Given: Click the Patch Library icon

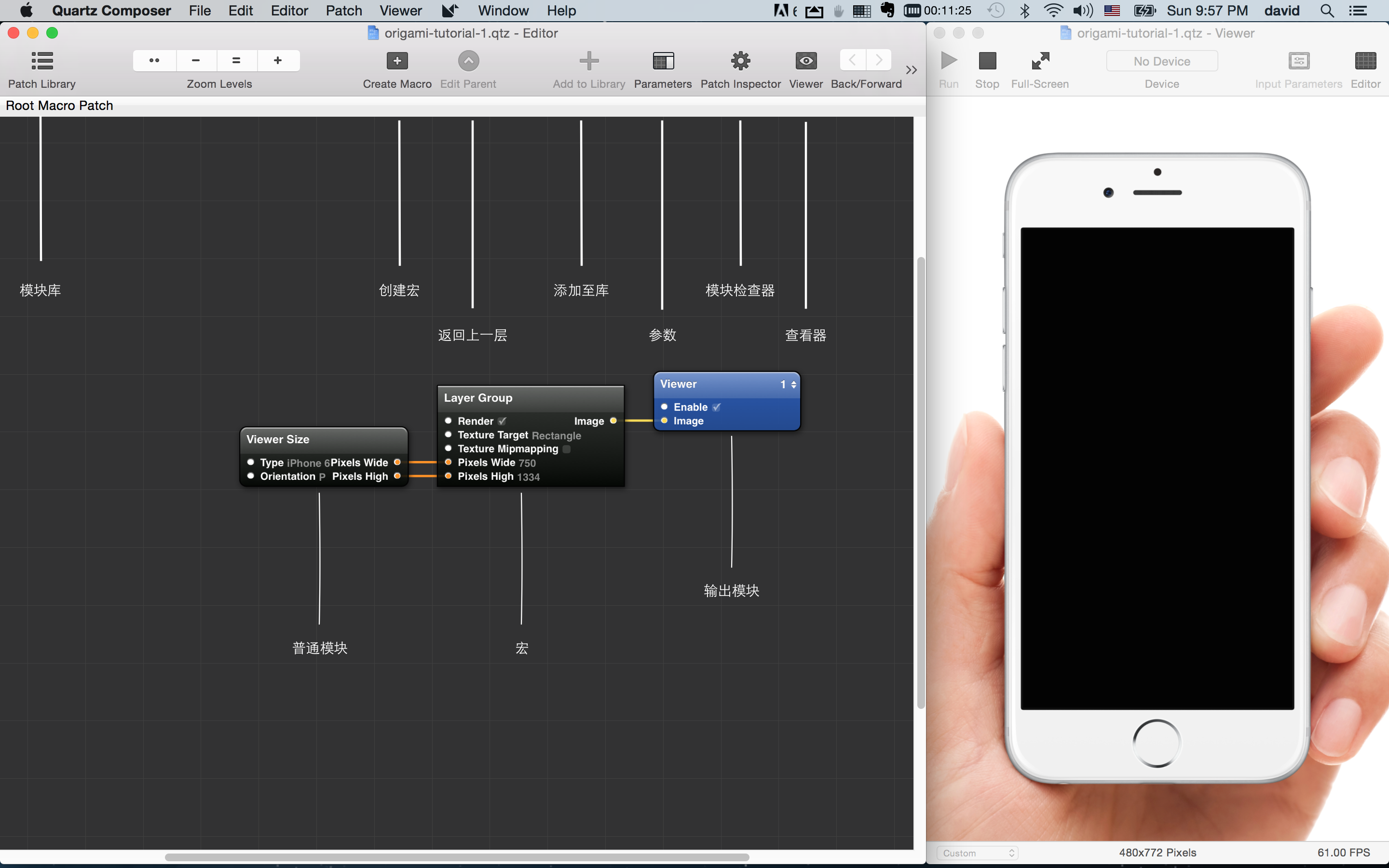Looking at the screenshot, I should pyautogui.click(x=42, y=60).
